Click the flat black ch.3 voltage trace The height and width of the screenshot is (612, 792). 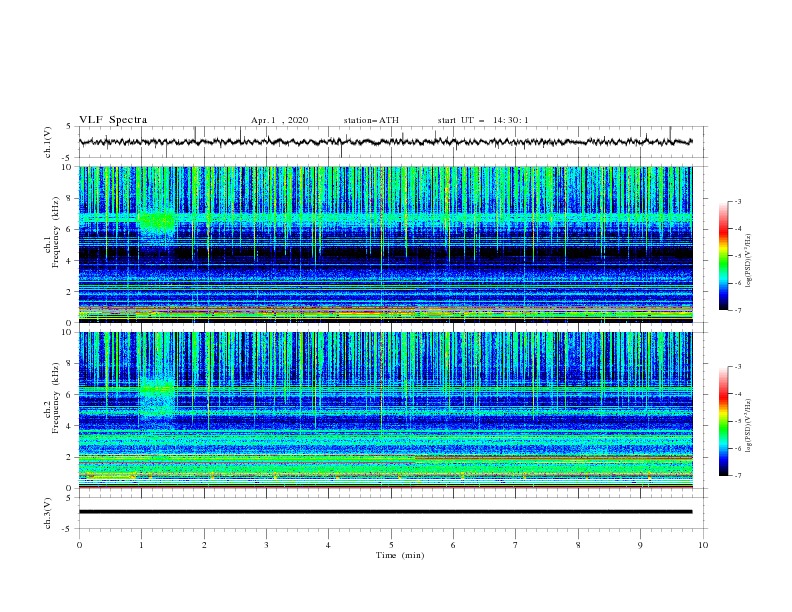(385, 512)
